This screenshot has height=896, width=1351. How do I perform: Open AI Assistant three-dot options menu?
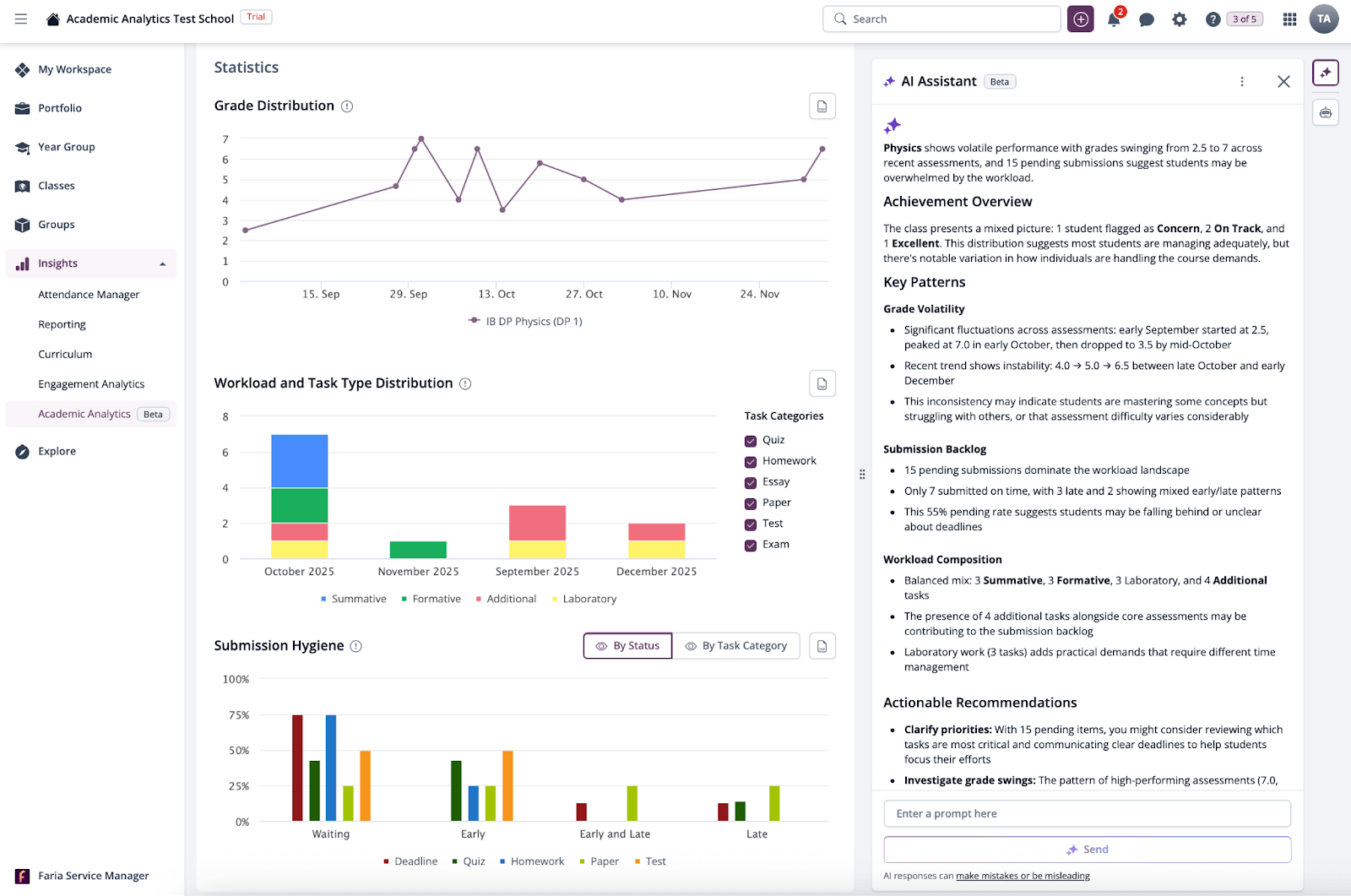tap(1241, 82)
